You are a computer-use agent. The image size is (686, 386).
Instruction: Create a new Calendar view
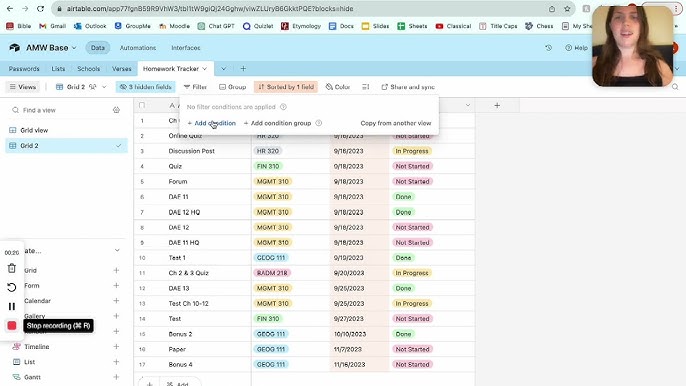pyautogui.click(x=116, y=301)
